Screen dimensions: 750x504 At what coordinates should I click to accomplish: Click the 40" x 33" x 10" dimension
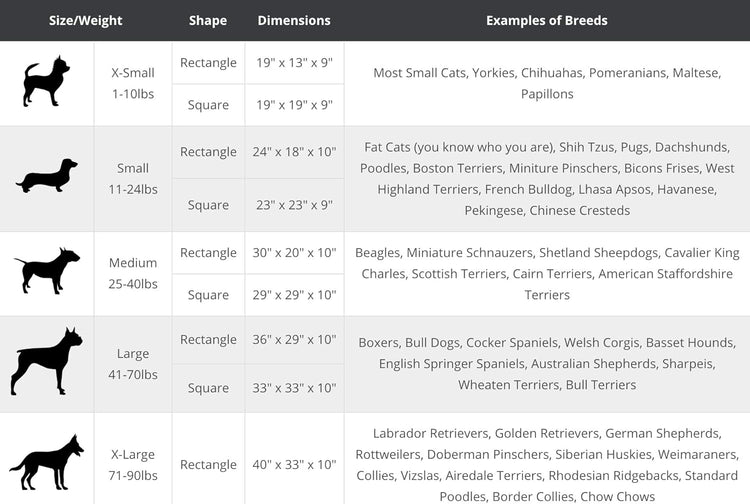294,464
